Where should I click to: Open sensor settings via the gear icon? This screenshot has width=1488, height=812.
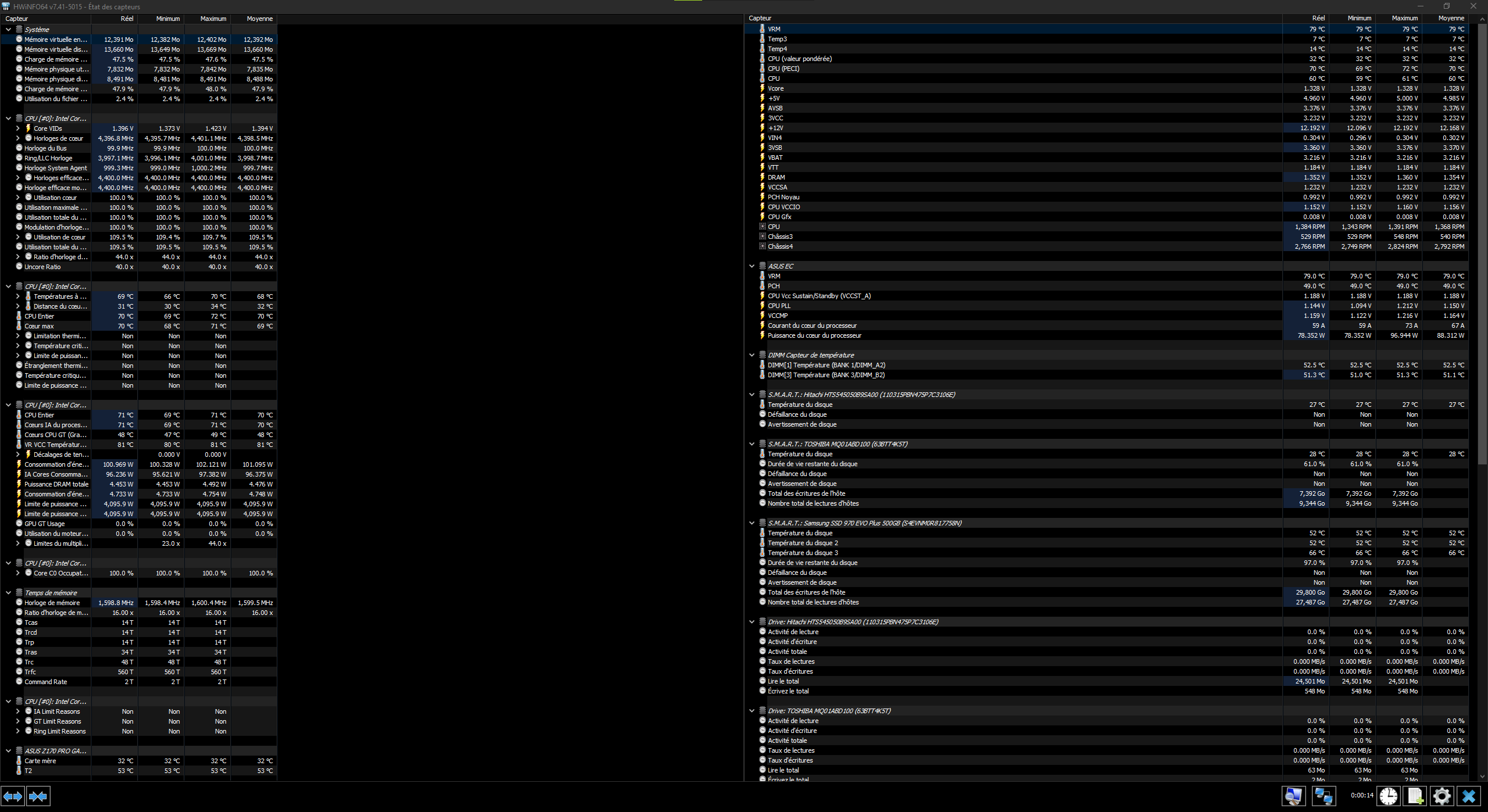[x=1442, y=796]
